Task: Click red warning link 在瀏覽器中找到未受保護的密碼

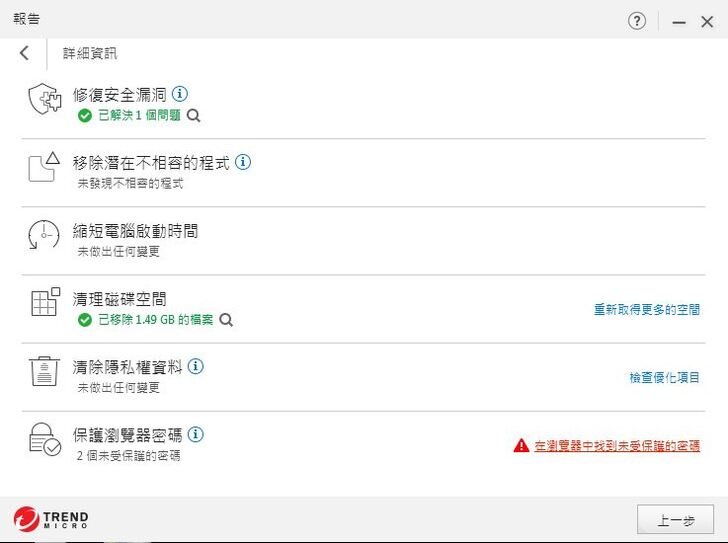Action: (615, 446)
